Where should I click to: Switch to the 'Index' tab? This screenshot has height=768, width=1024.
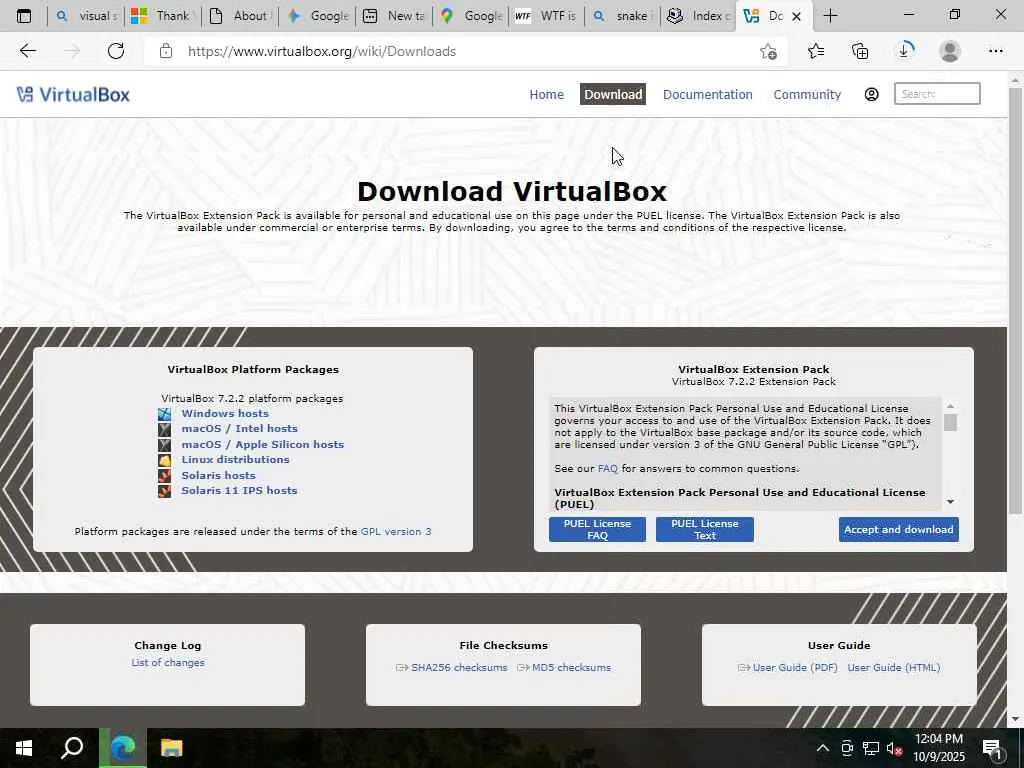pos(698,16)
